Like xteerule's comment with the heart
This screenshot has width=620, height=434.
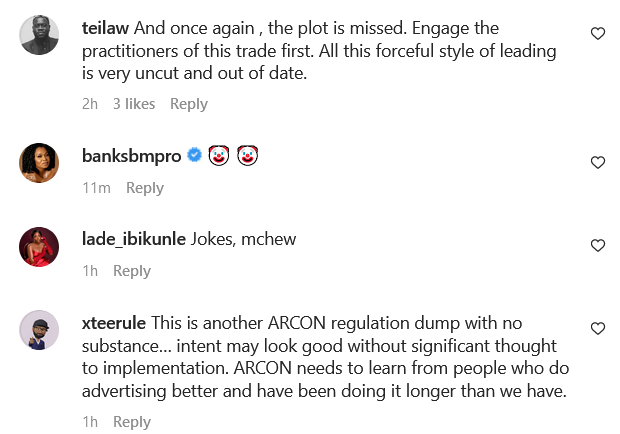point(598,328)
